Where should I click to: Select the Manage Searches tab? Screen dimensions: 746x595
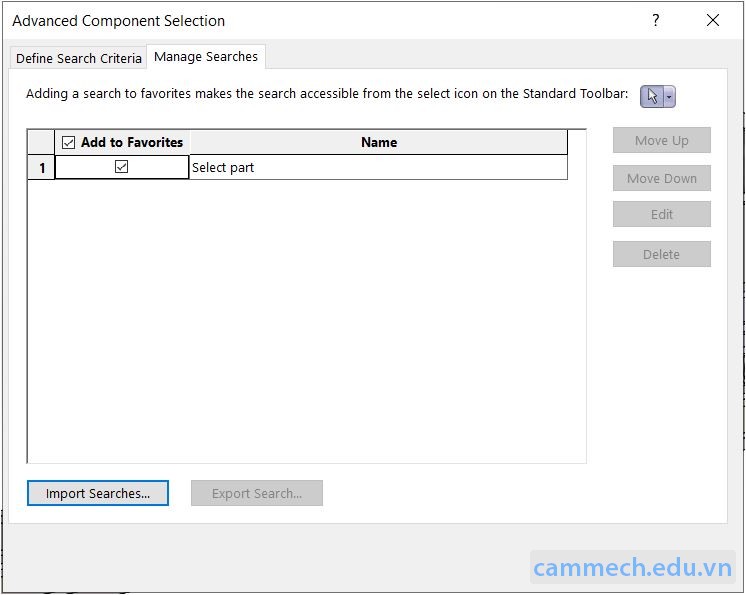coord(206,57)
